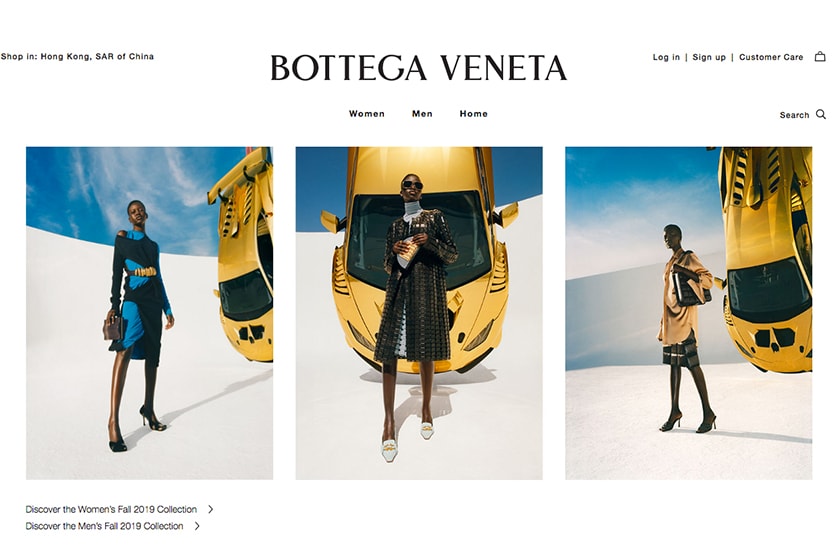Click the yellow car in the left image
The width and height of the screenshot is (840, 560).
click(244, 257)
